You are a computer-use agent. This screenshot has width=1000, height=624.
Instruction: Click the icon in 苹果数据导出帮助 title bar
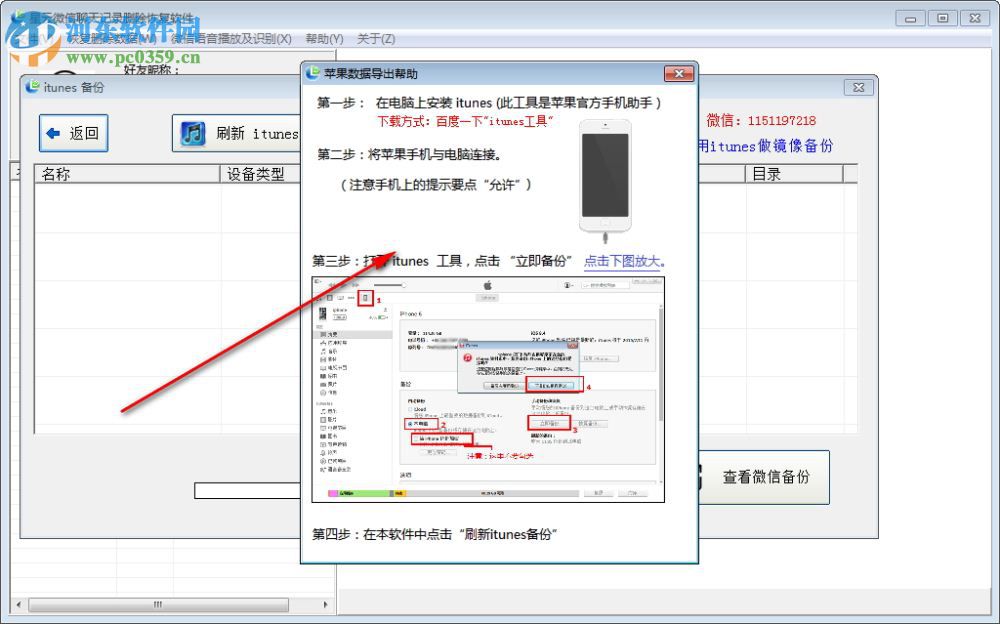pos(310,72)
